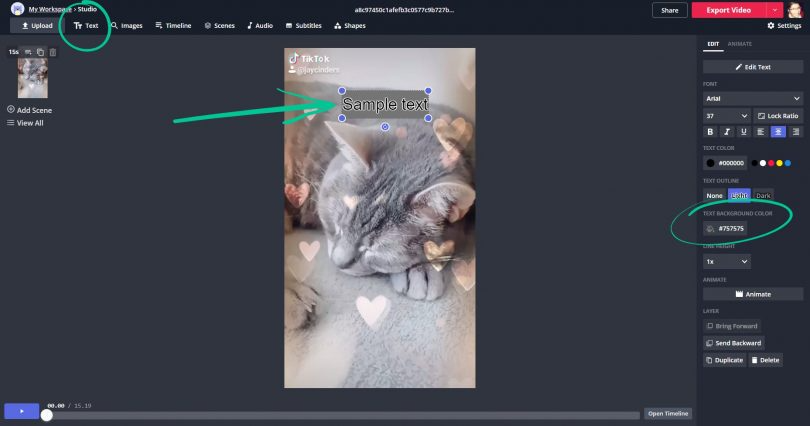Align text to the left
The image size is (810, 426).
click(x=761, y=131)
